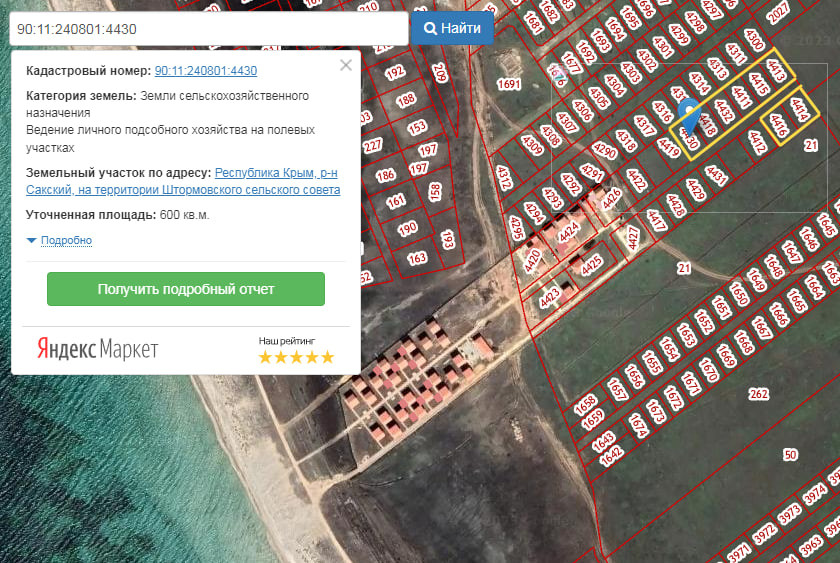Select parcel 4417 on the map
The height and width of the screenshot is (563, 840).
click(x=656, y=220)
